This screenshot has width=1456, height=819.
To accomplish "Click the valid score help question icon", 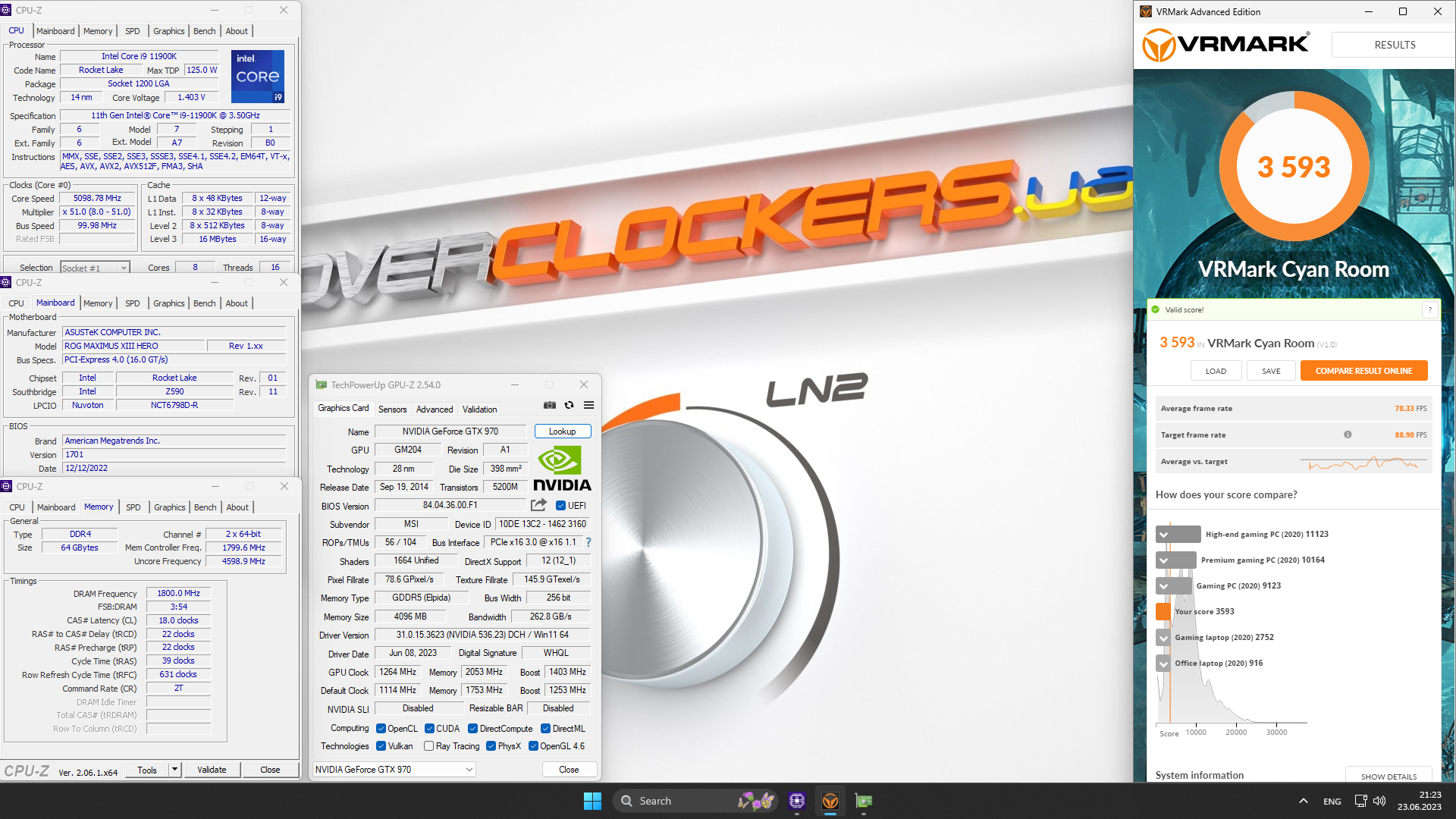I will [x=1430, y=309].
